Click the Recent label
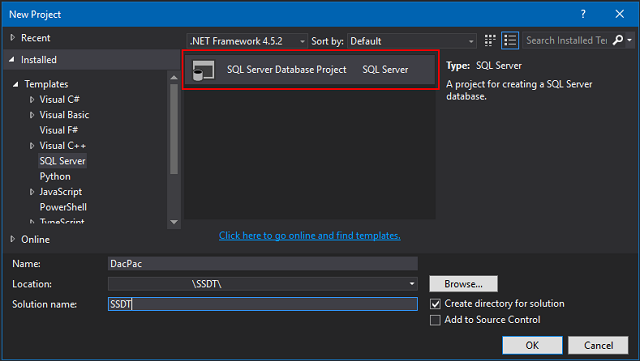The width and height of the screenshot is (640, 361). [x=36, y=38]
